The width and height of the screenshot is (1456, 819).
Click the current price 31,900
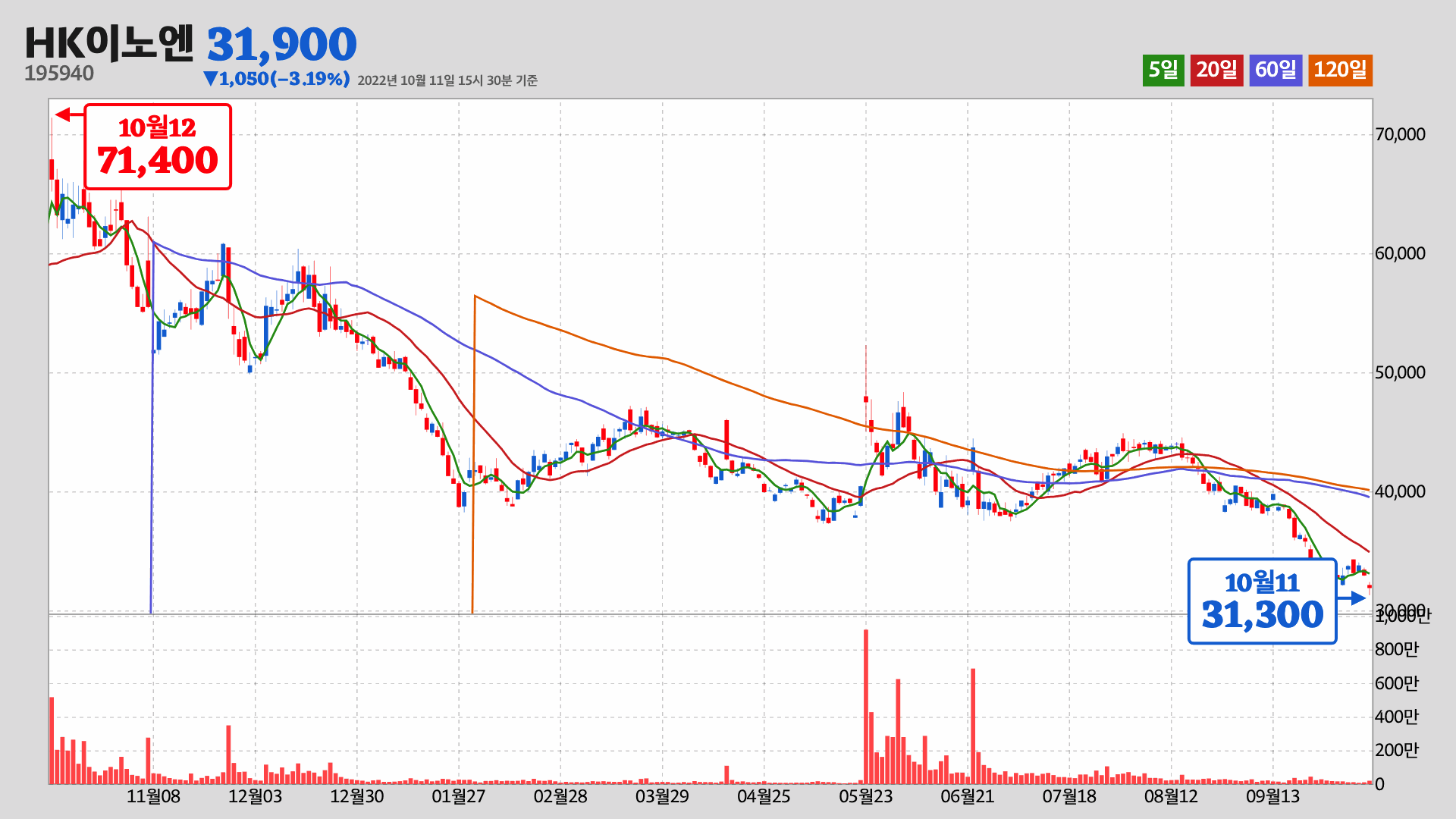coord(281,44)
